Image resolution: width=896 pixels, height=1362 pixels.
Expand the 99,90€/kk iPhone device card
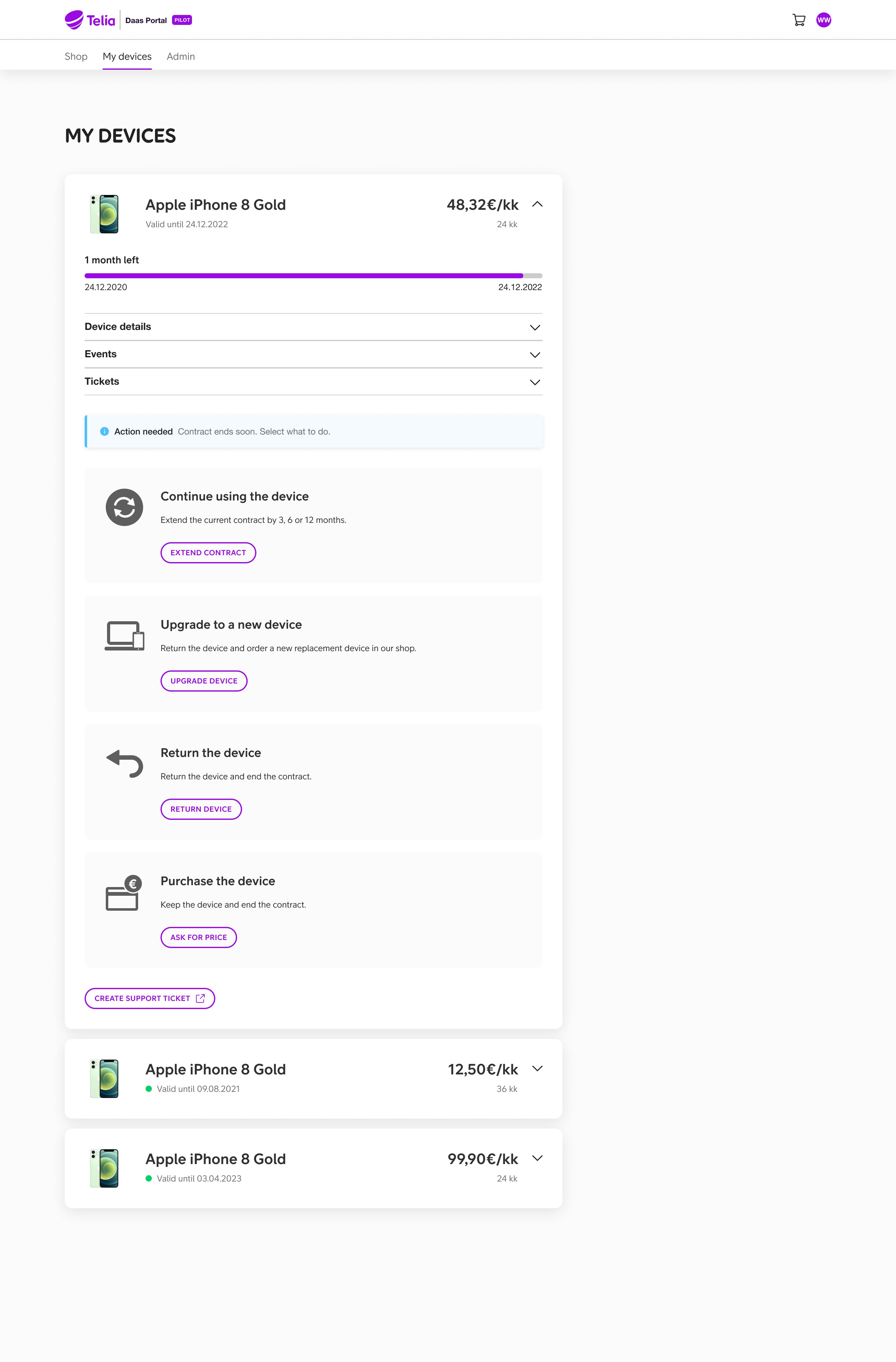pyautogui.click(x=537, y=1158)
